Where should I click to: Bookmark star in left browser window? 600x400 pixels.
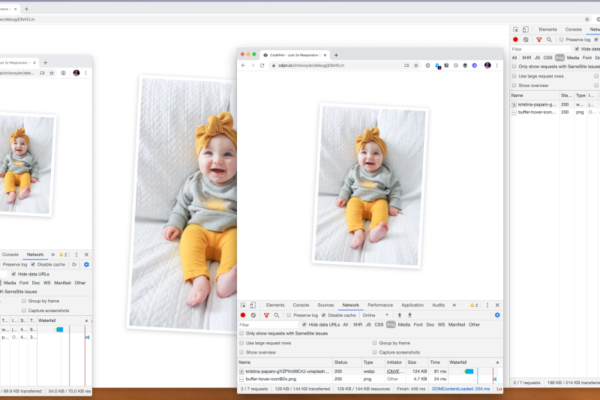52,73
